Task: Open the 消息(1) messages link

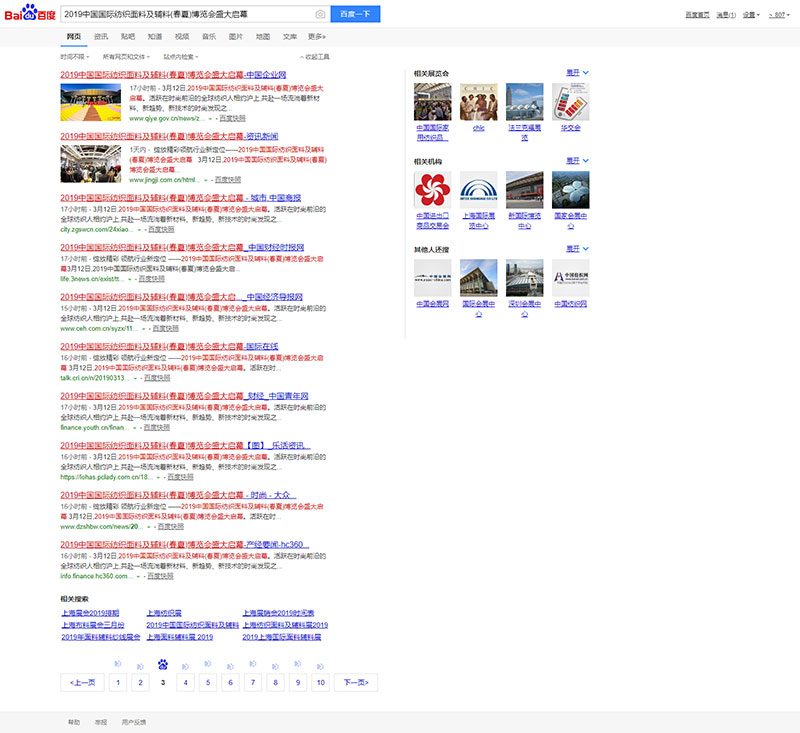Action: coord(726,15)
